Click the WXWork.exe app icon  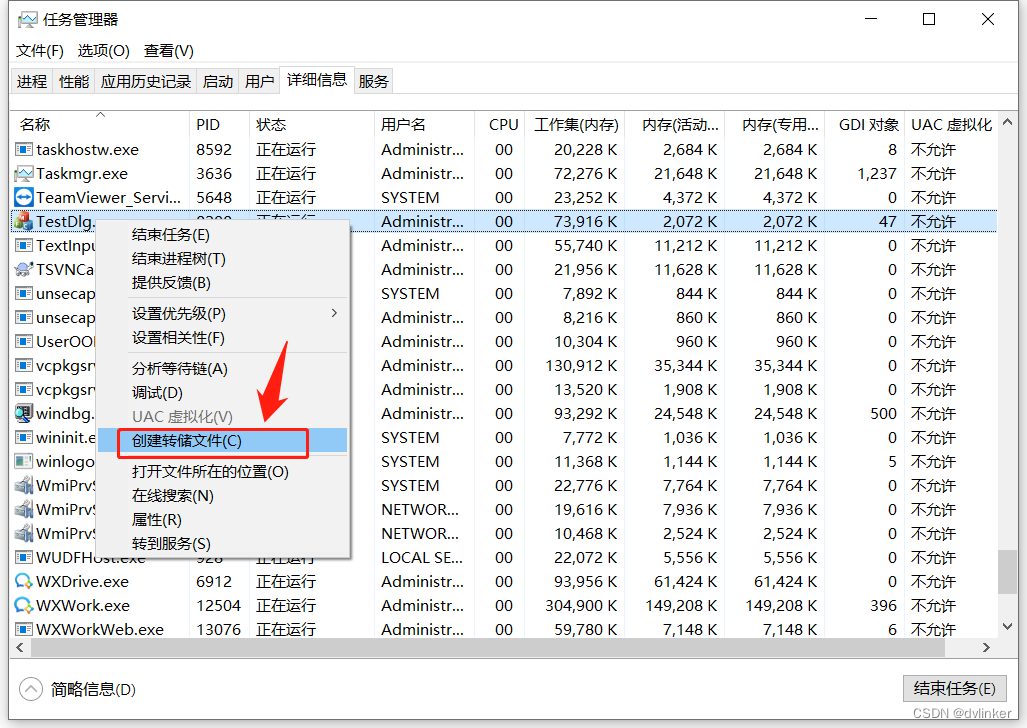(24, 605)
